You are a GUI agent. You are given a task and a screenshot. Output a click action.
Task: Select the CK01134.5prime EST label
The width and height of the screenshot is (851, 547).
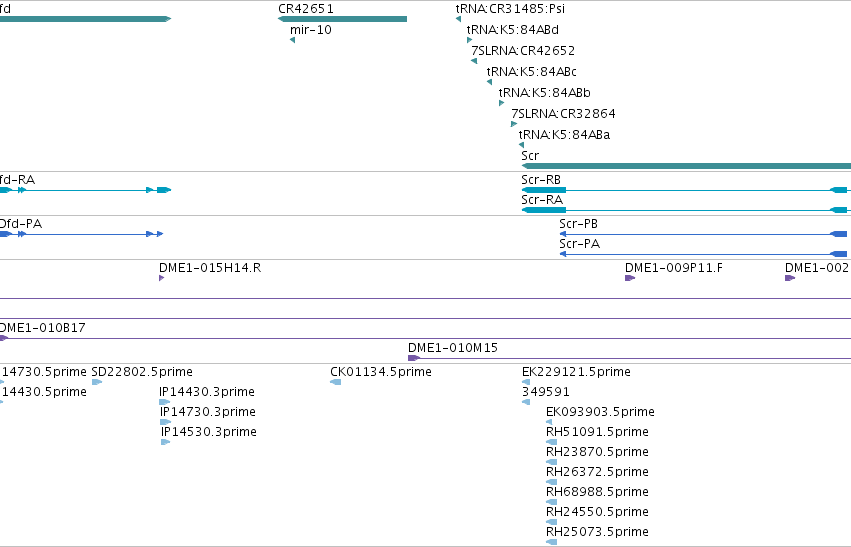tap(381, 372)
